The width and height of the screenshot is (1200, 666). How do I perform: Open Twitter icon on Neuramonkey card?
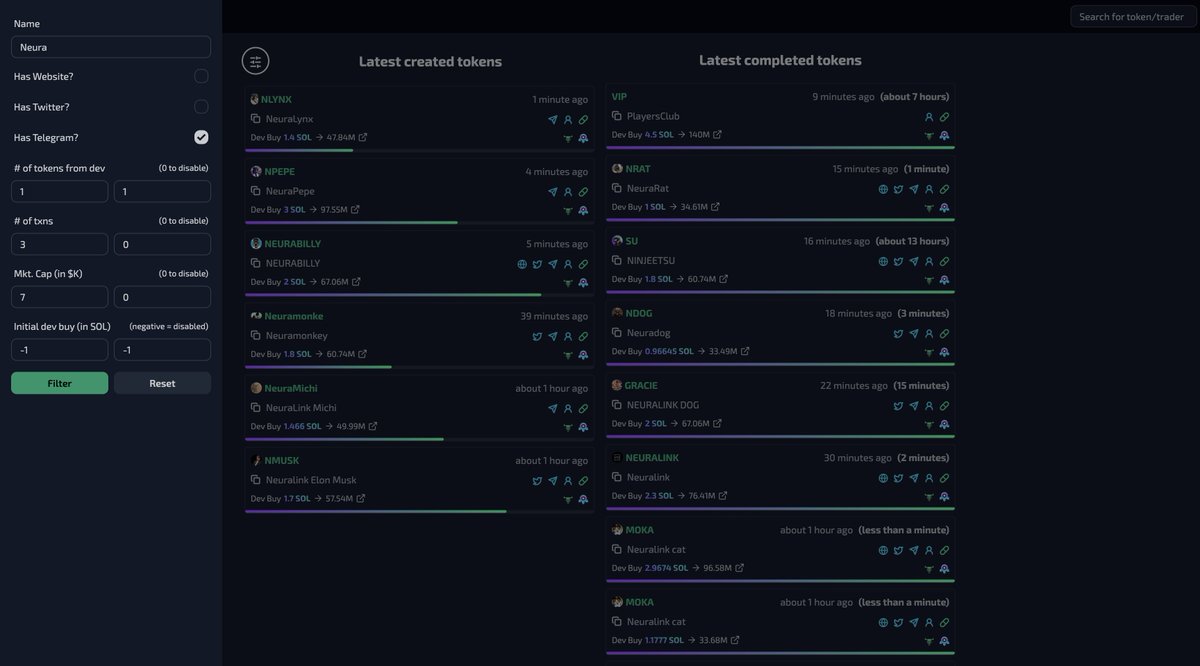[x=537, y=336]
